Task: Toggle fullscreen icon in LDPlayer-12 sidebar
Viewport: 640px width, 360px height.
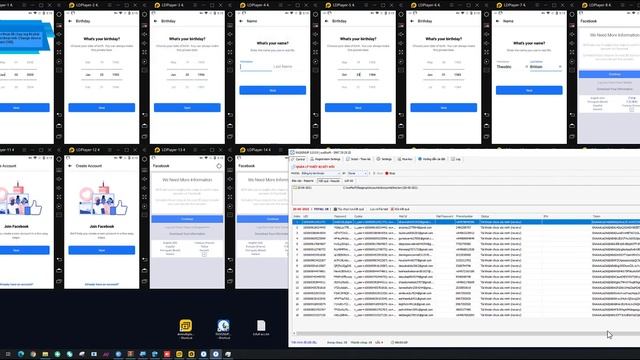Action: (144, 197)
